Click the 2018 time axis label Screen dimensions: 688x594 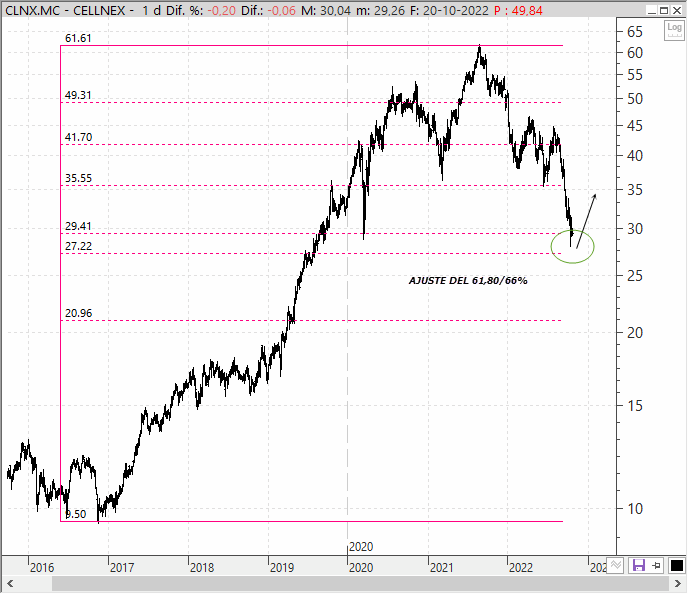pyautogui.click(x=202, y=568)
